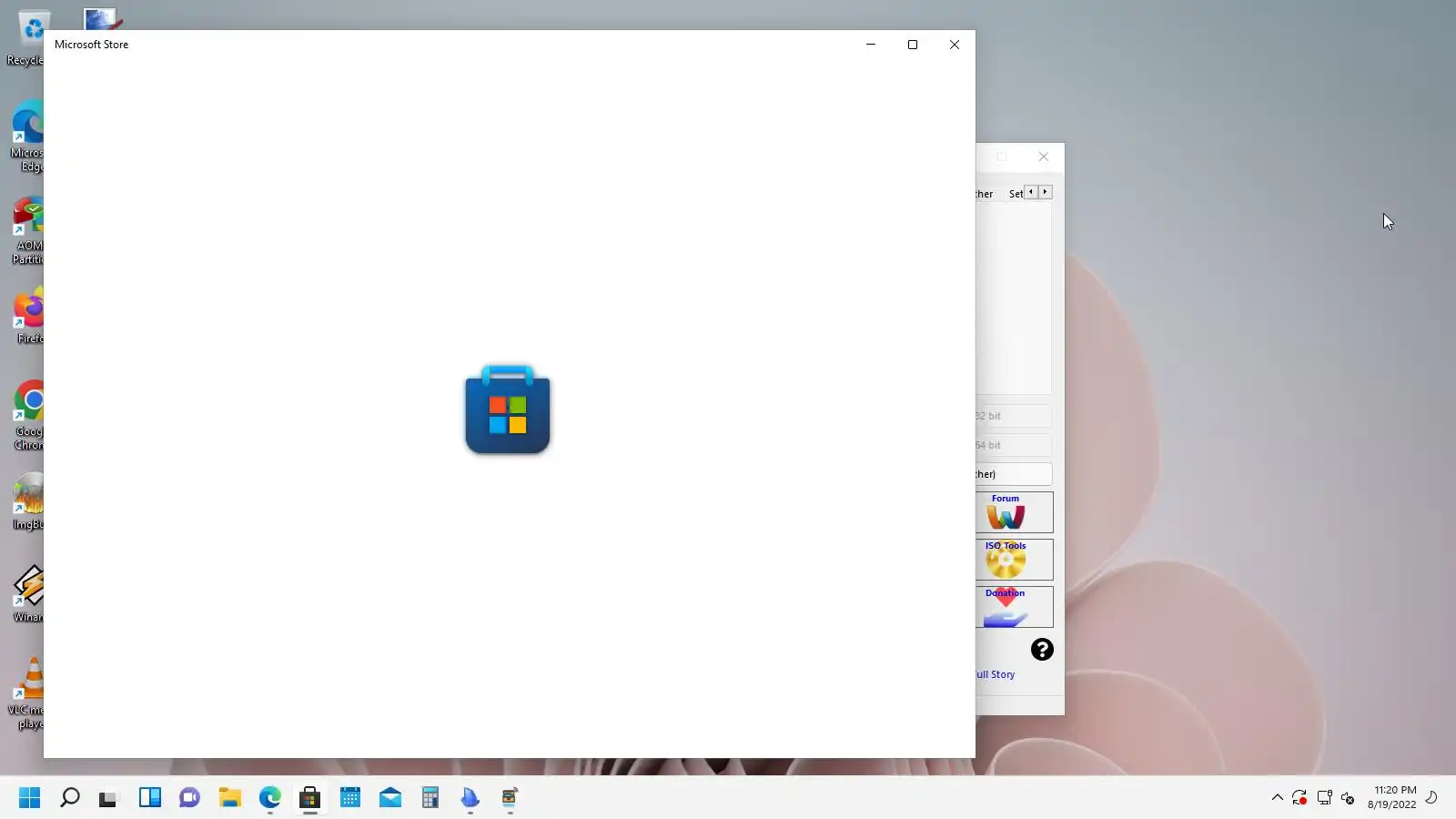The image size is (1456, 819).
Task: Select the 32 bit button in background window
Action: click(1014, 416)
